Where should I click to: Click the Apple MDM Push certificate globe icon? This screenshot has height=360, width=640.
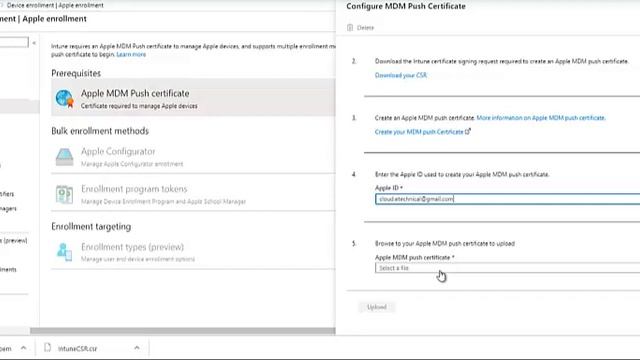click(64, 99)
